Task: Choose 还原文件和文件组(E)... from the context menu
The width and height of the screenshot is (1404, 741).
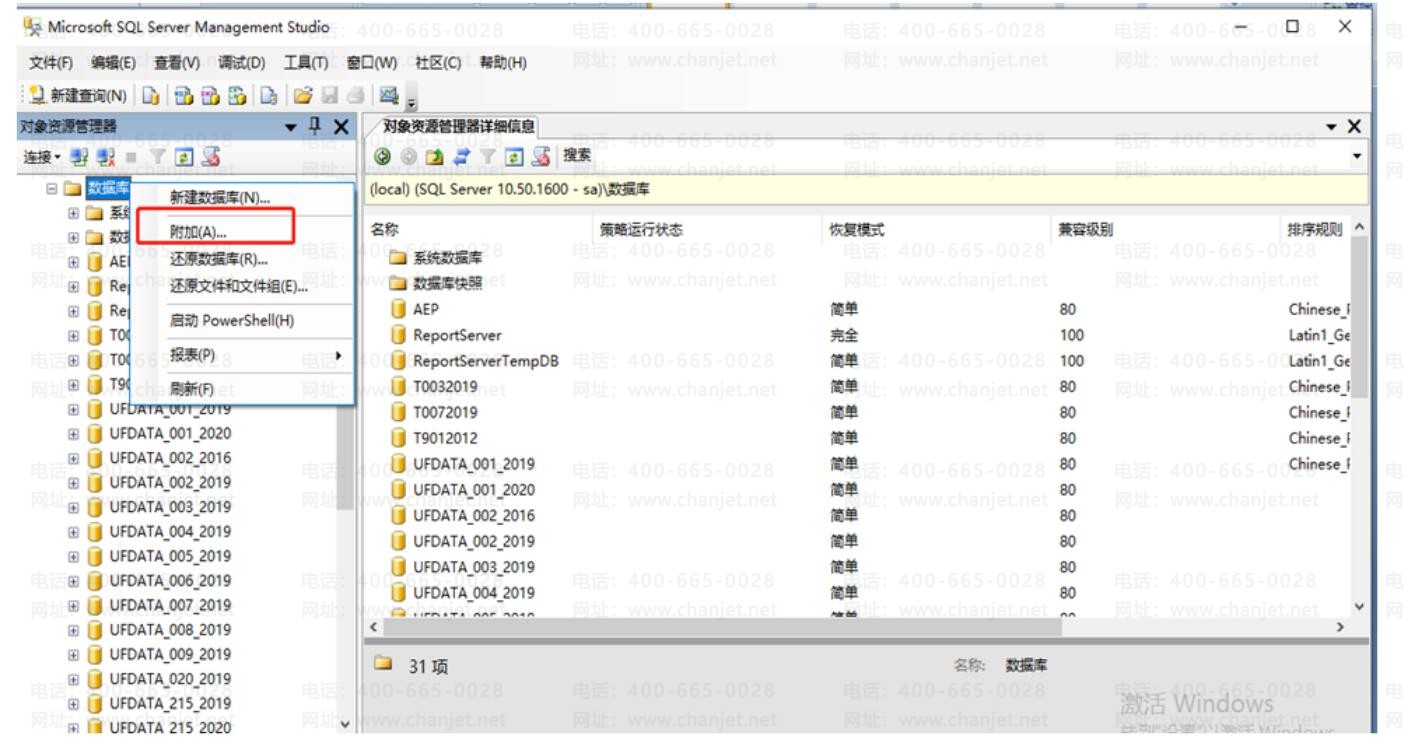Action: 243,287
